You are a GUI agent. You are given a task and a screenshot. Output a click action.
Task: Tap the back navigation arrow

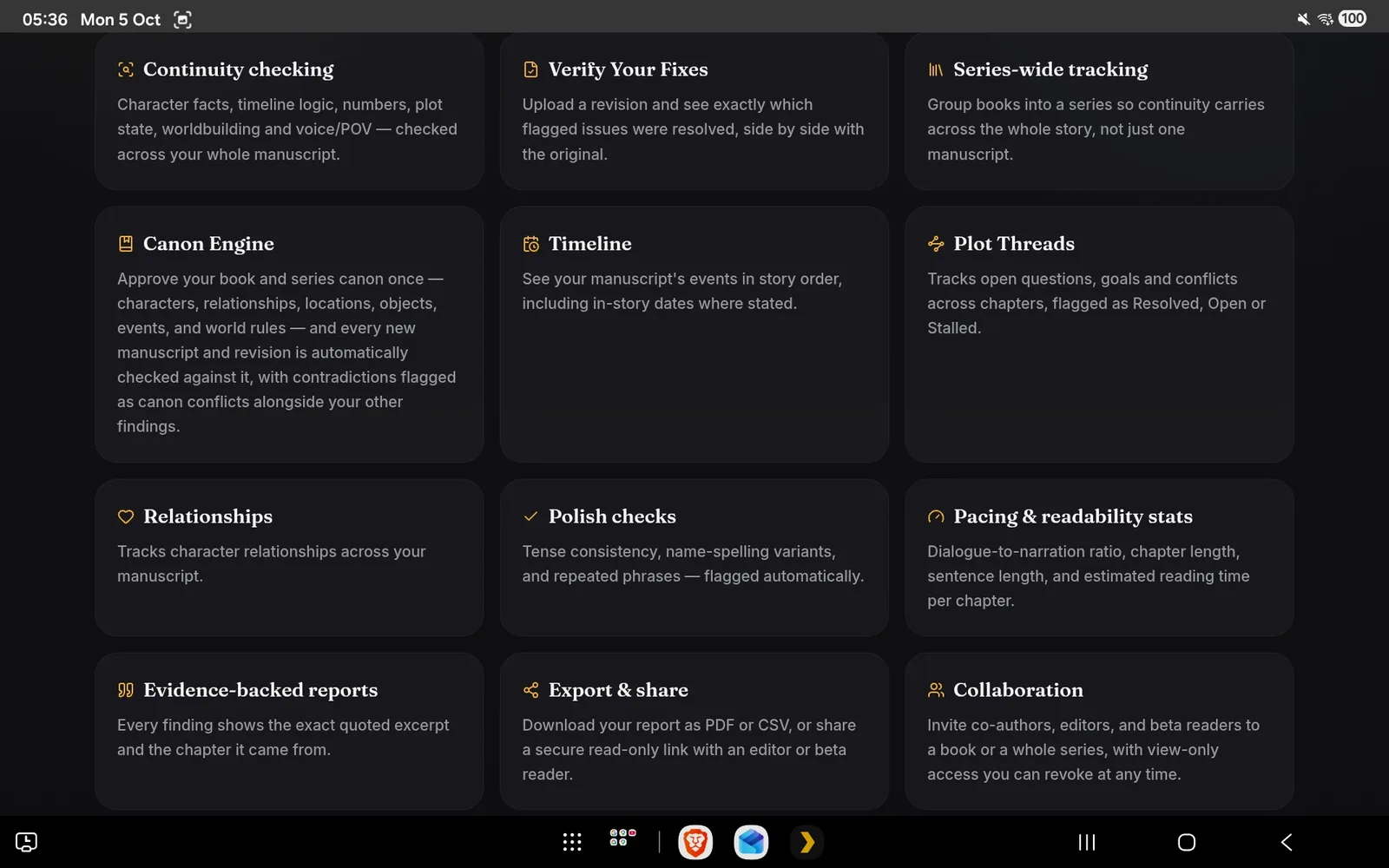point(1287,842)
